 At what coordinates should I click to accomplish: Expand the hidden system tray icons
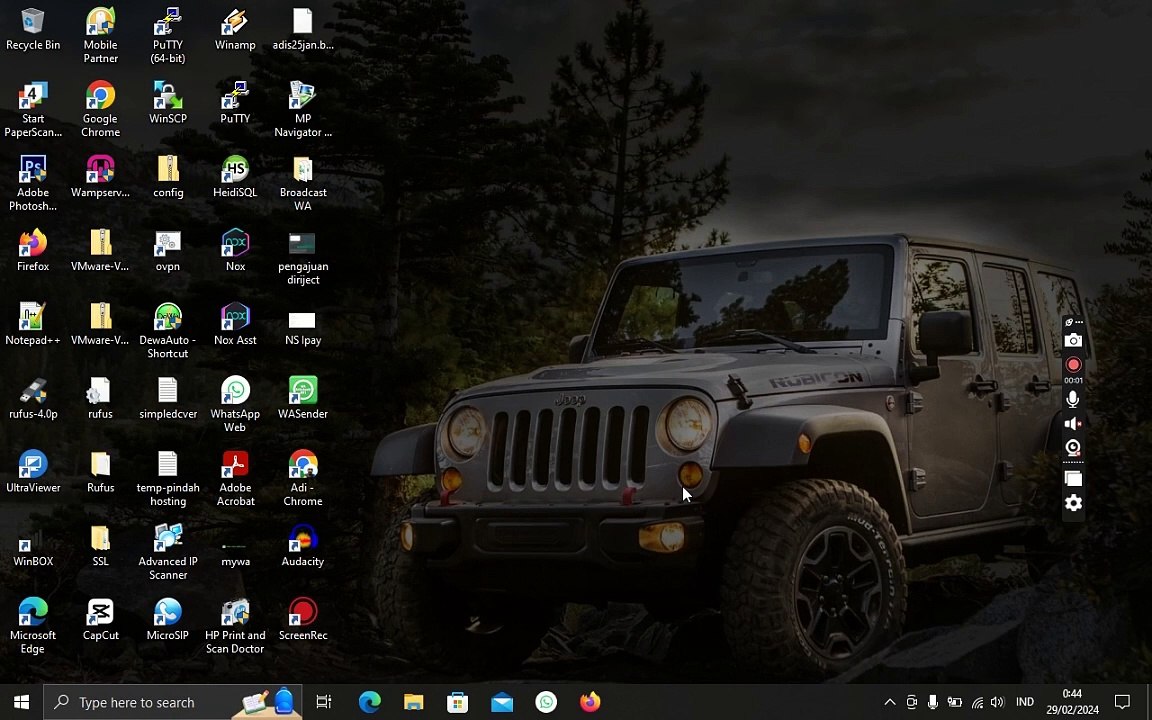(889, 702)
